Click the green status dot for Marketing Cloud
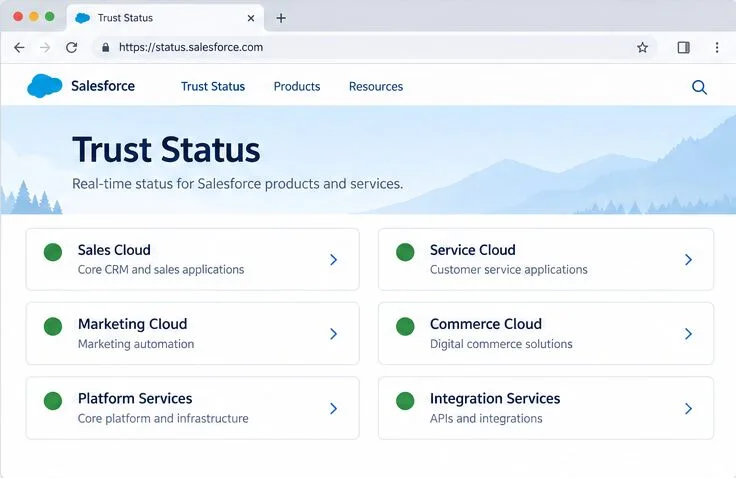The width and height of the screenshot is (736, 478). tap(53, 326)
